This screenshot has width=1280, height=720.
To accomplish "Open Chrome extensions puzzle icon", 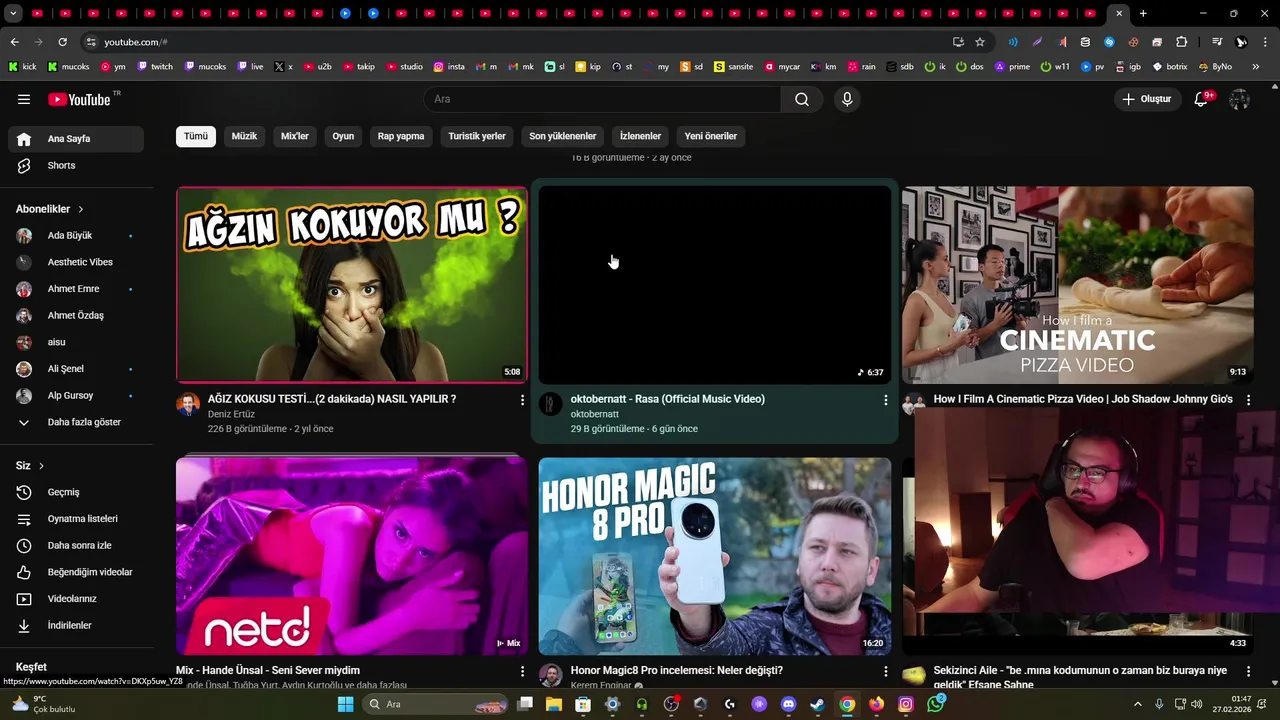I will point(1181,42).
